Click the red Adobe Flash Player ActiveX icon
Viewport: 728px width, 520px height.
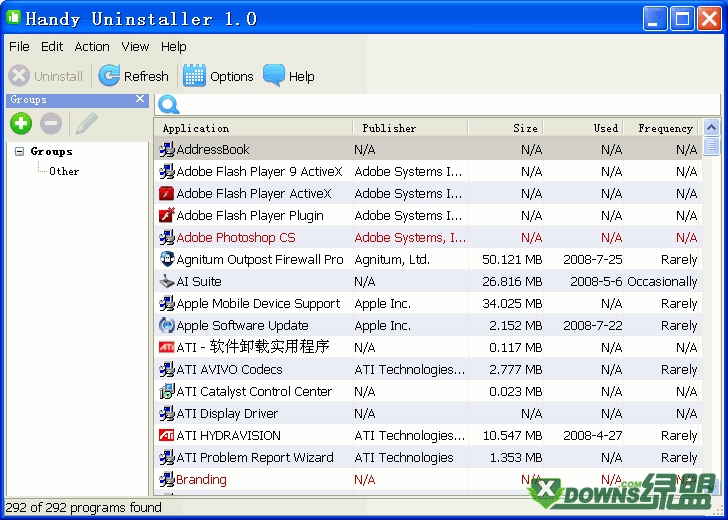tap(167, 193)
